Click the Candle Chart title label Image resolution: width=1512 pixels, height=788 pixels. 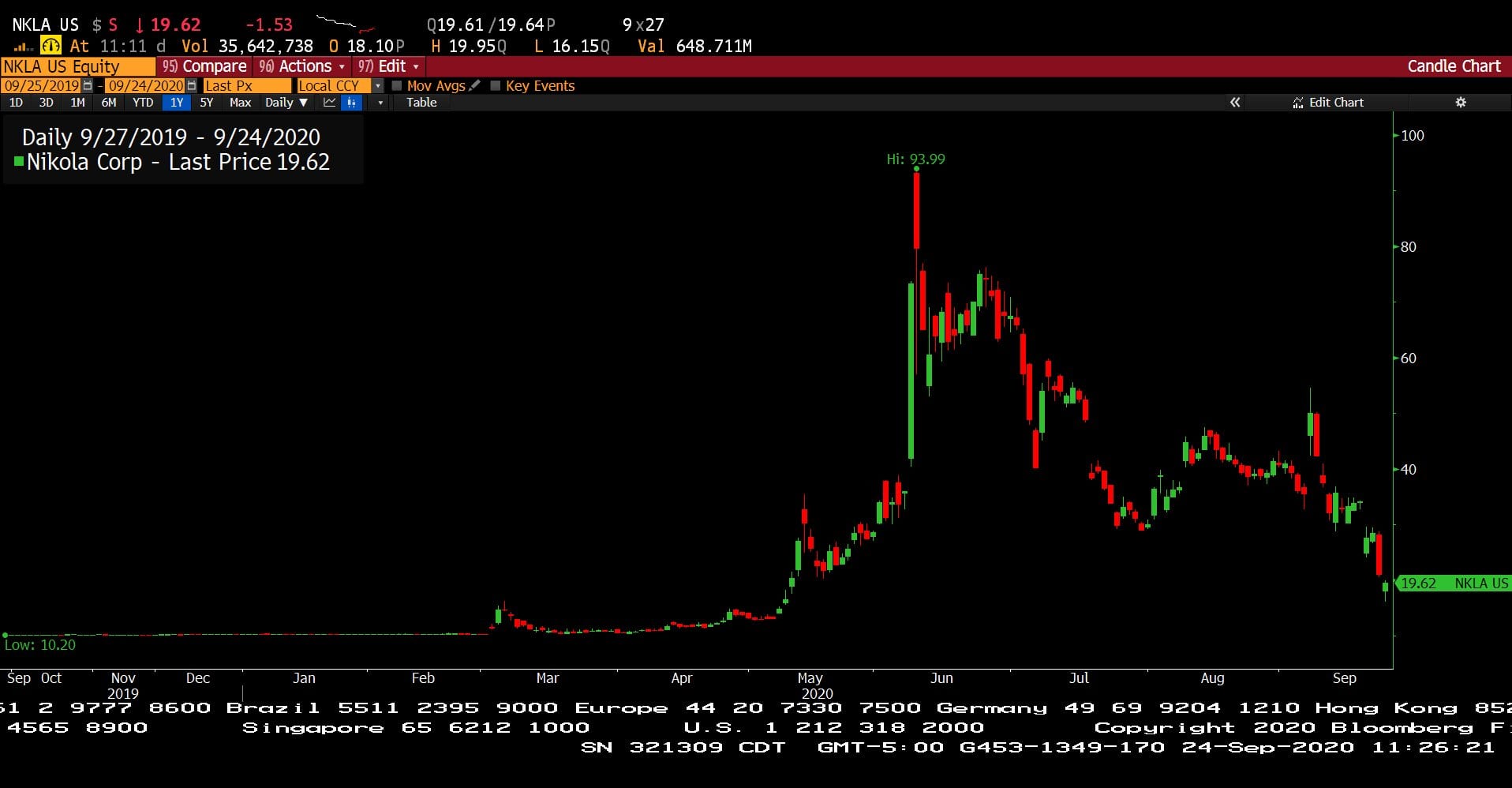pos(1454,66)
